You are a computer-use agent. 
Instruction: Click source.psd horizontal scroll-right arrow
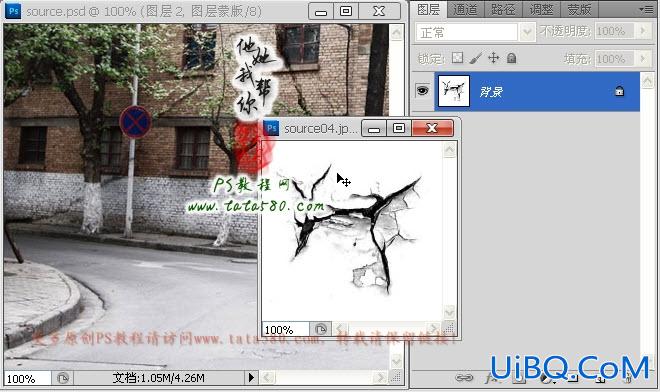(380, 377)
